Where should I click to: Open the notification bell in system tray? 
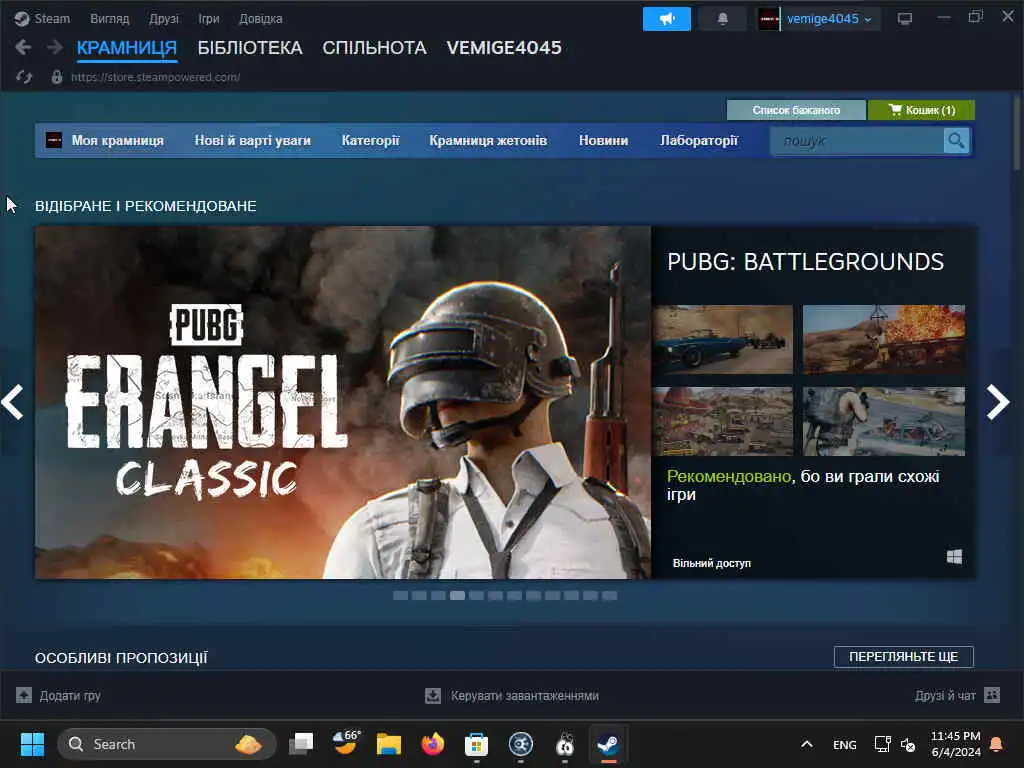point(997,744)
